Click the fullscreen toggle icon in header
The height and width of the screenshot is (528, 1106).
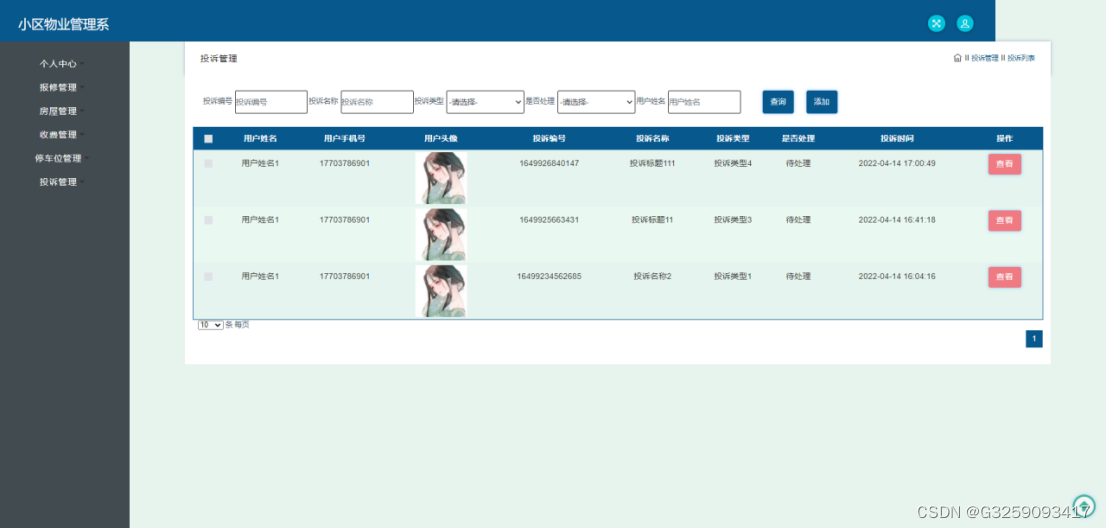click(936, 23)
